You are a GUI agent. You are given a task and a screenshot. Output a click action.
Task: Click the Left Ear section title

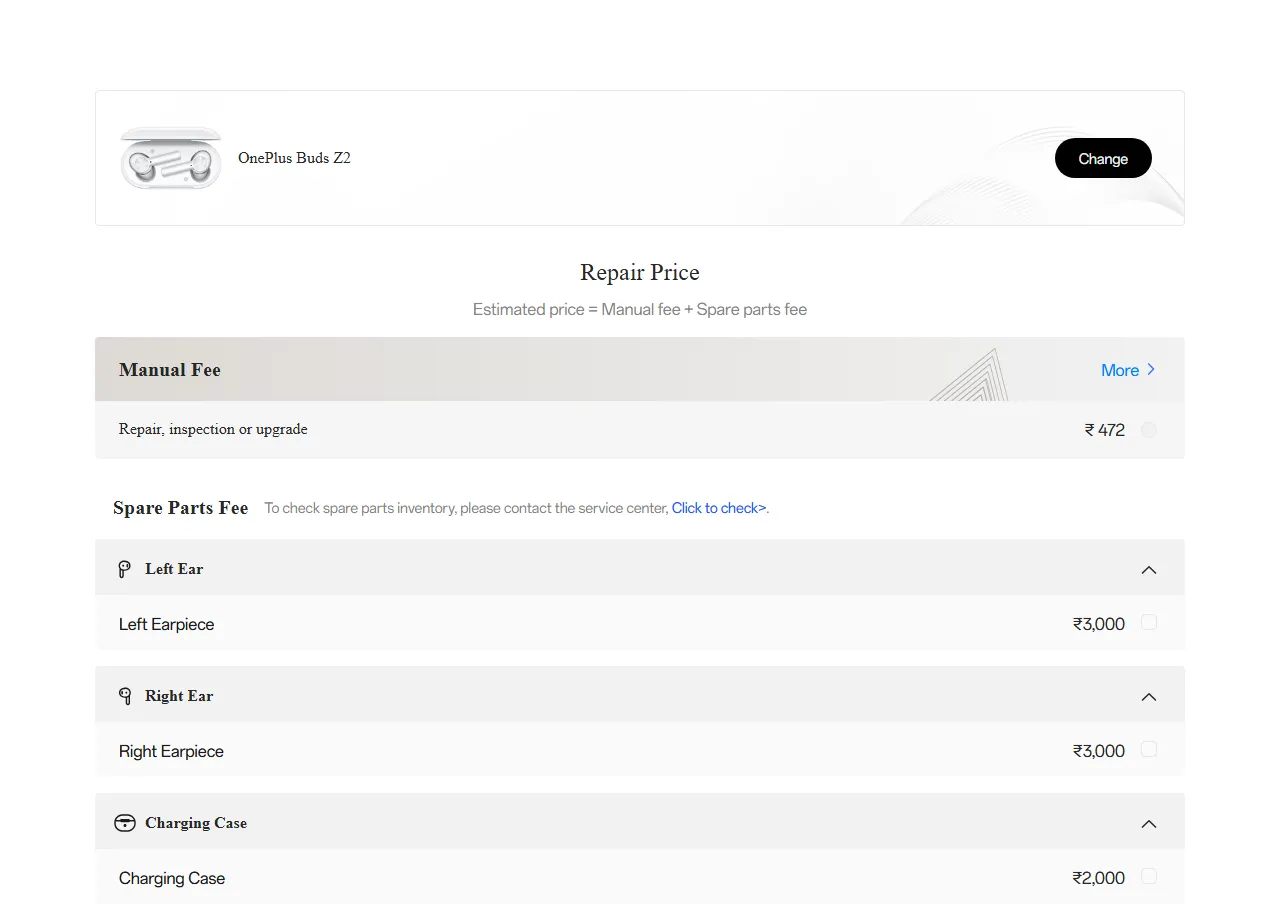174,569
